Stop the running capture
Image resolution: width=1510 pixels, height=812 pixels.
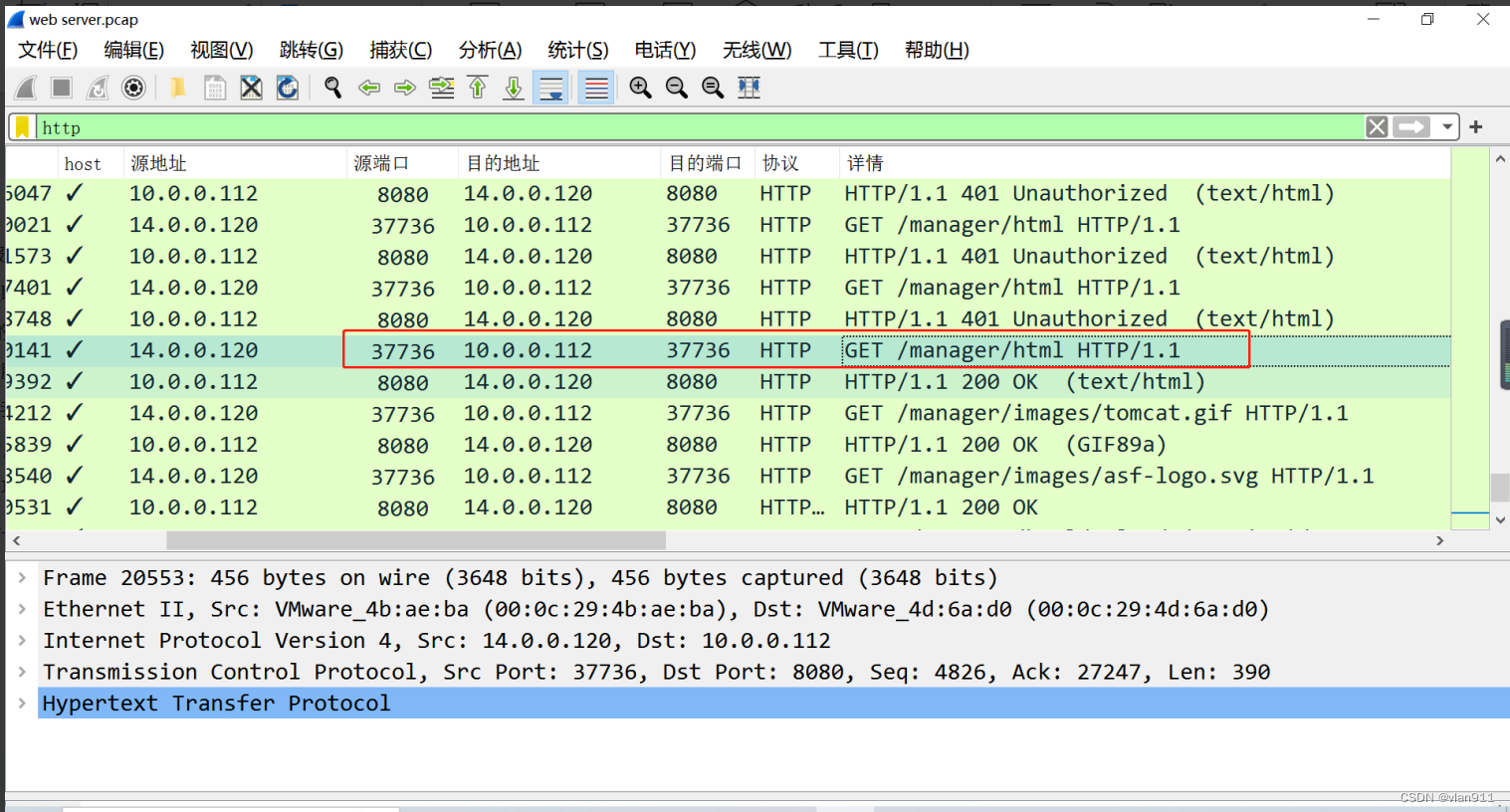point(62,88)
